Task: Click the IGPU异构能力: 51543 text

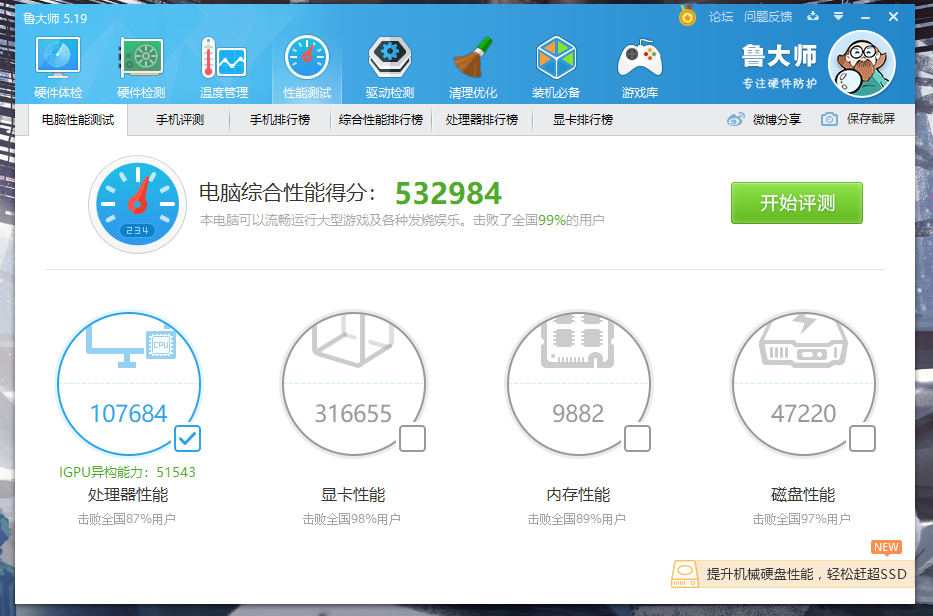Action: pos(127,472)
